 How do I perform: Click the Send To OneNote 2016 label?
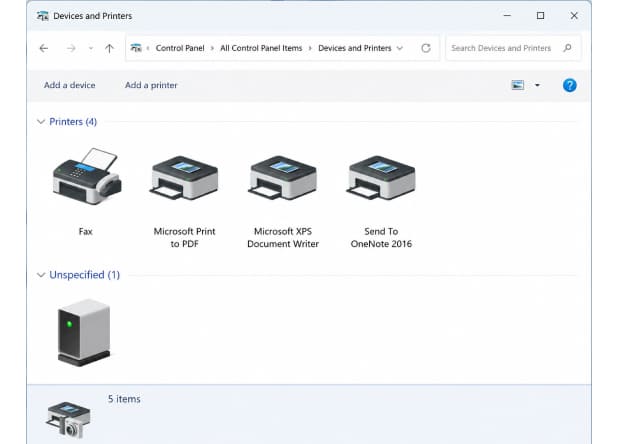pyautogui.click(x=381, y=237)
